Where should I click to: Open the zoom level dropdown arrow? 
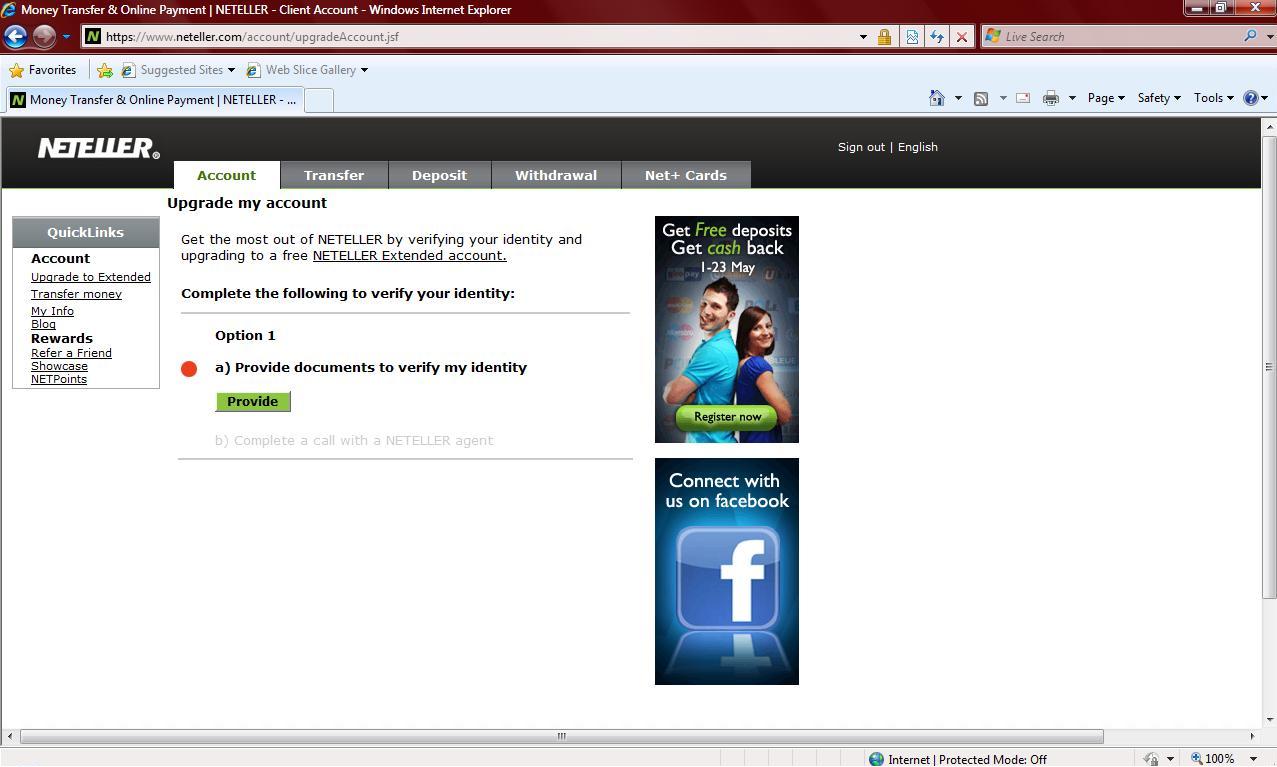pyautogui.click(x=1253, y=759)
